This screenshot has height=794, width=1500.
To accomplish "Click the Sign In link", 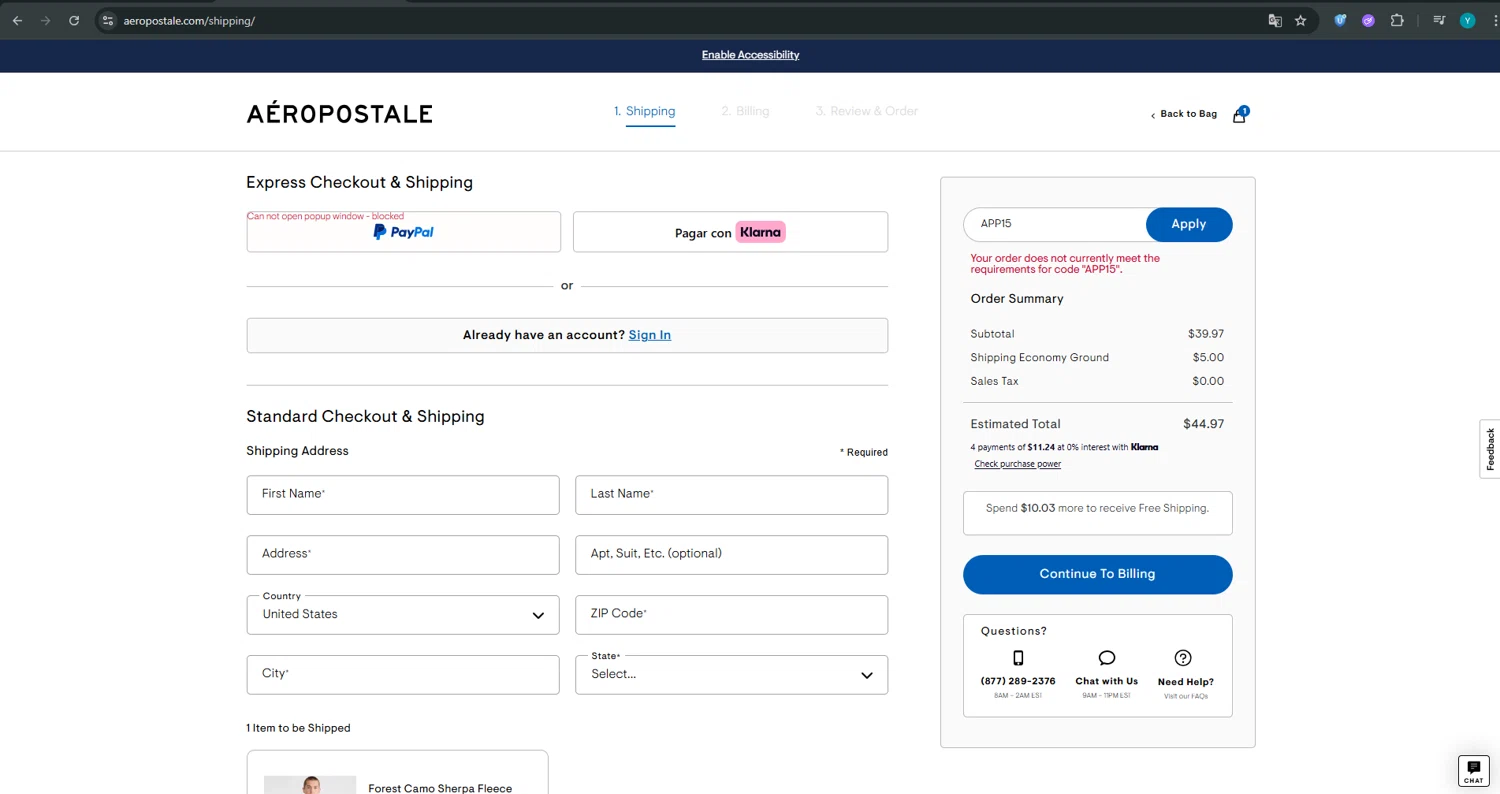I will click(x=650, y=335).
